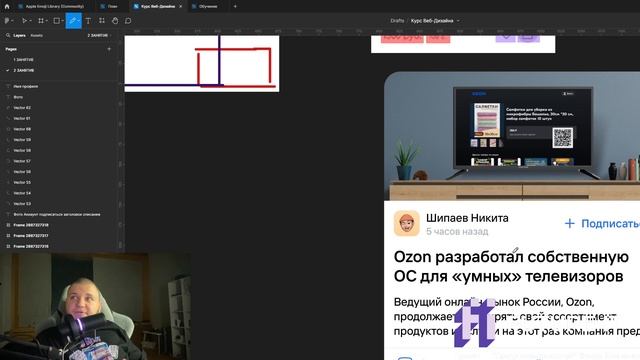Select the Rectangle shape tool
This screenshot has width=640, height=360.
[57, 20]
